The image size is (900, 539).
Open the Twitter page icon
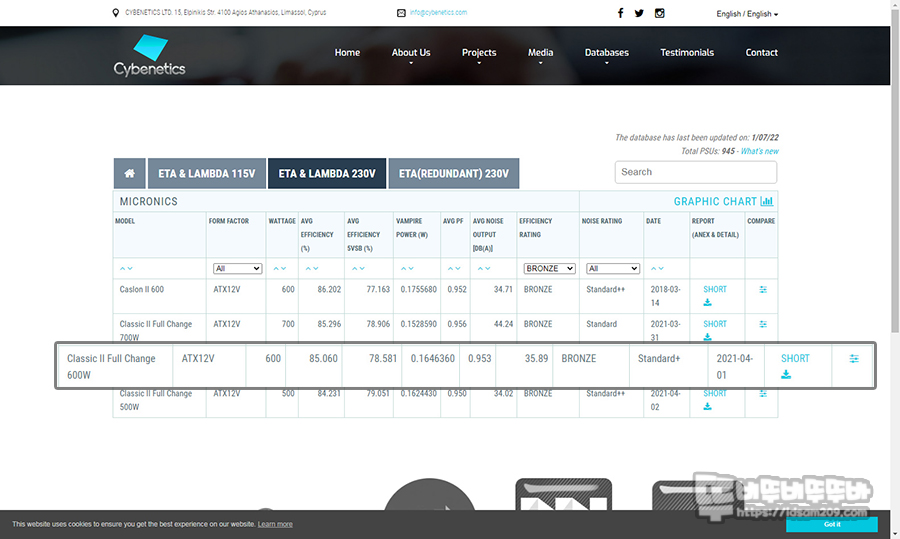point(639,13)
